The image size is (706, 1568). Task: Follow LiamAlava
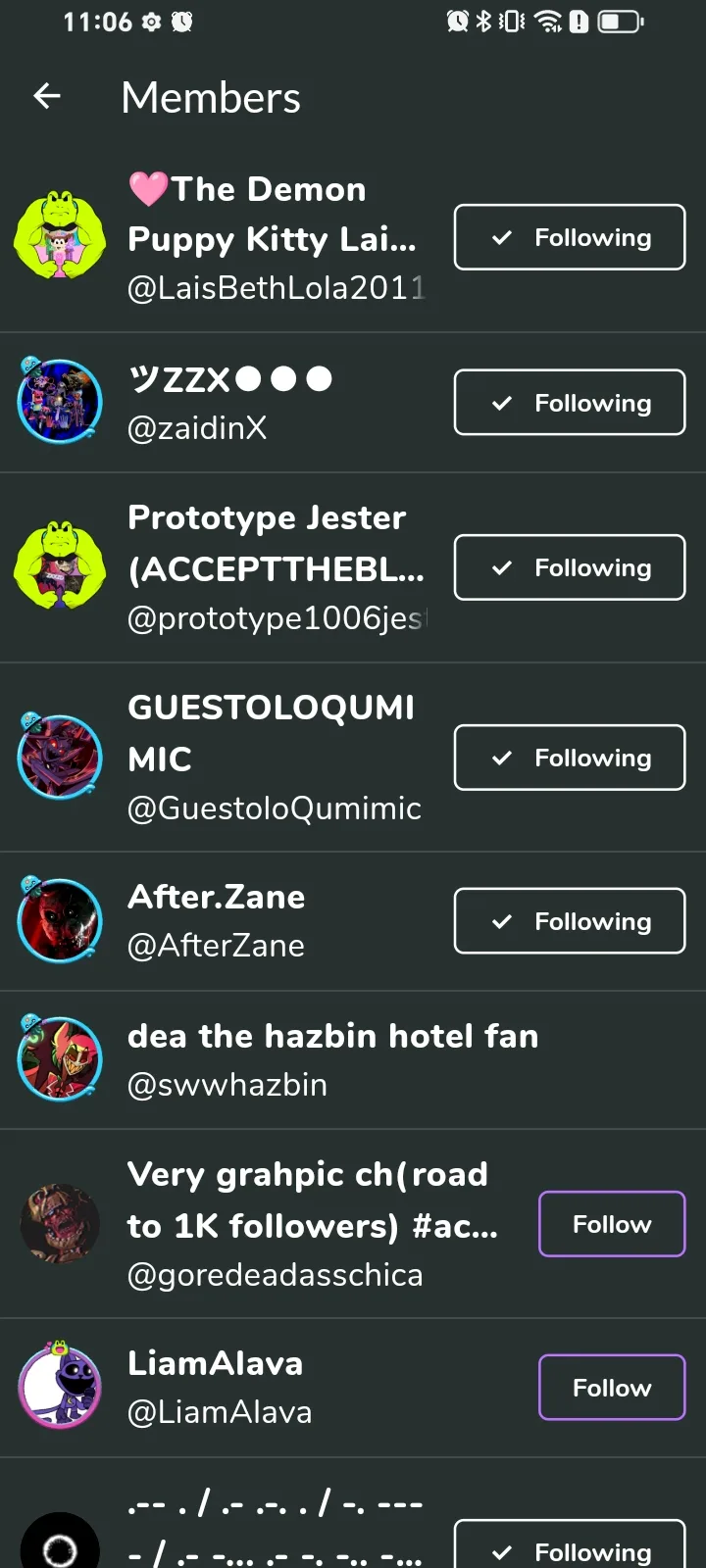tap(612, 1387)
